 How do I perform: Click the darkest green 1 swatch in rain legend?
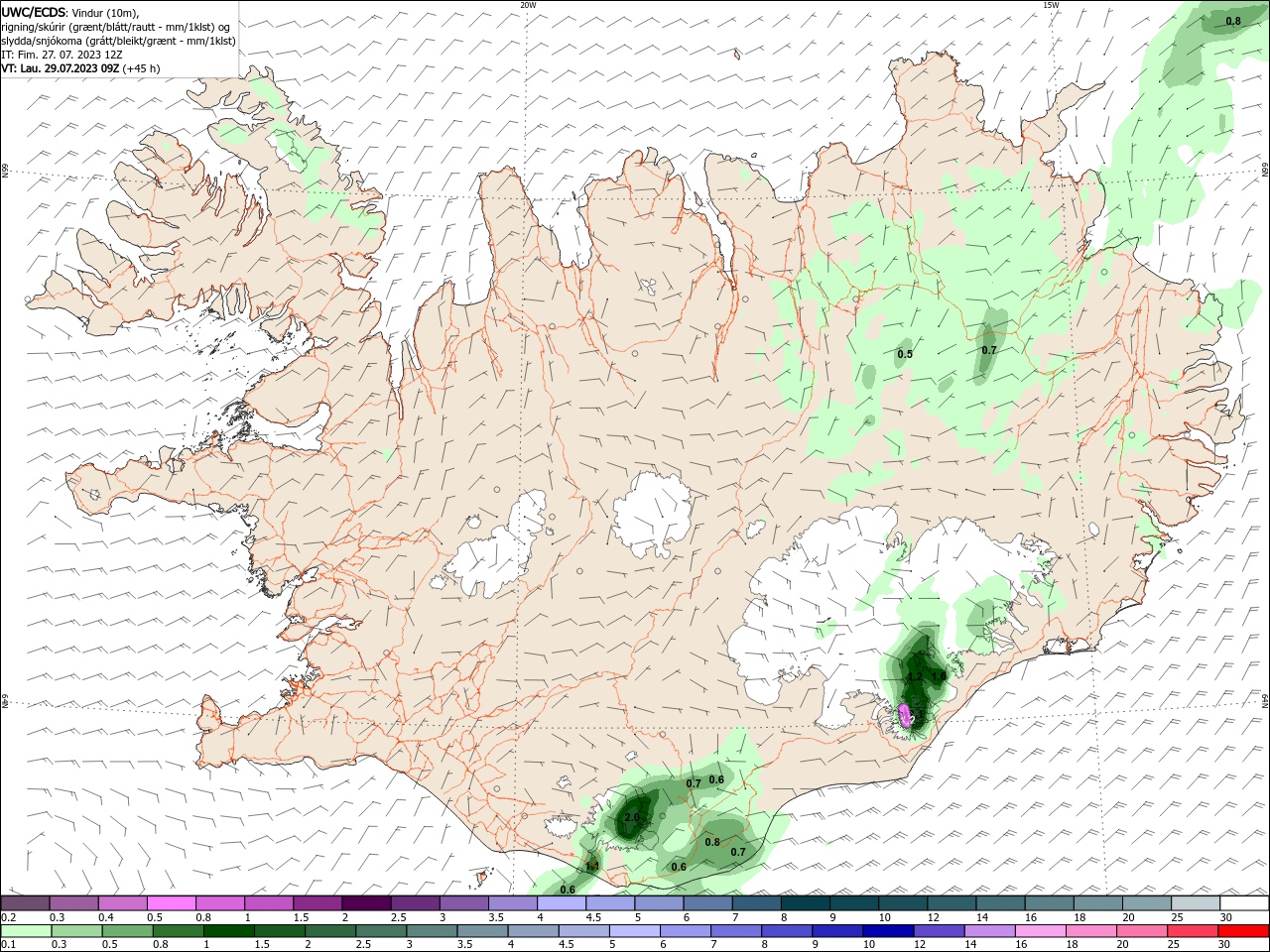[x=228, y=931]
